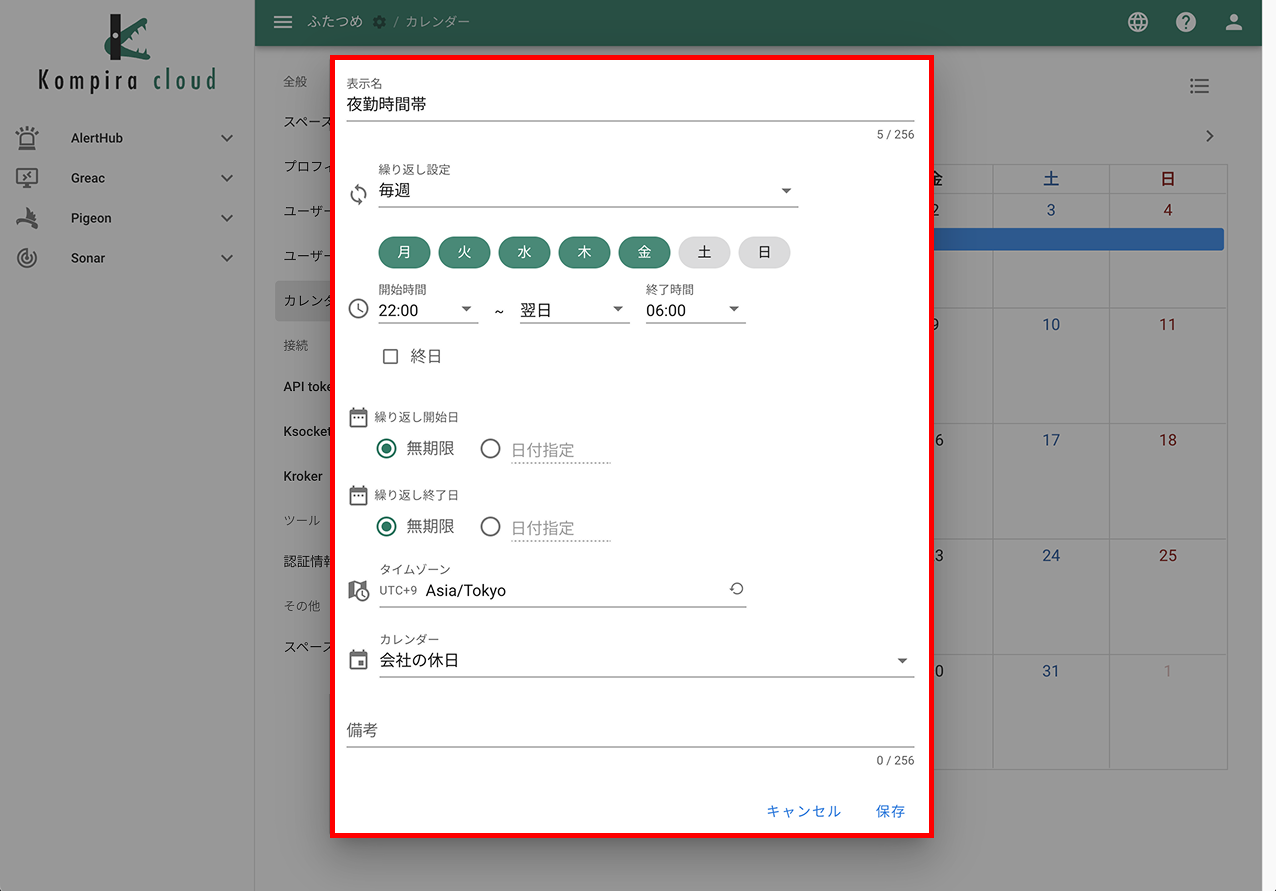This screenshot has height=891, width=1276.
Task: Open the user account icon top right
Action: (1233, 21)
